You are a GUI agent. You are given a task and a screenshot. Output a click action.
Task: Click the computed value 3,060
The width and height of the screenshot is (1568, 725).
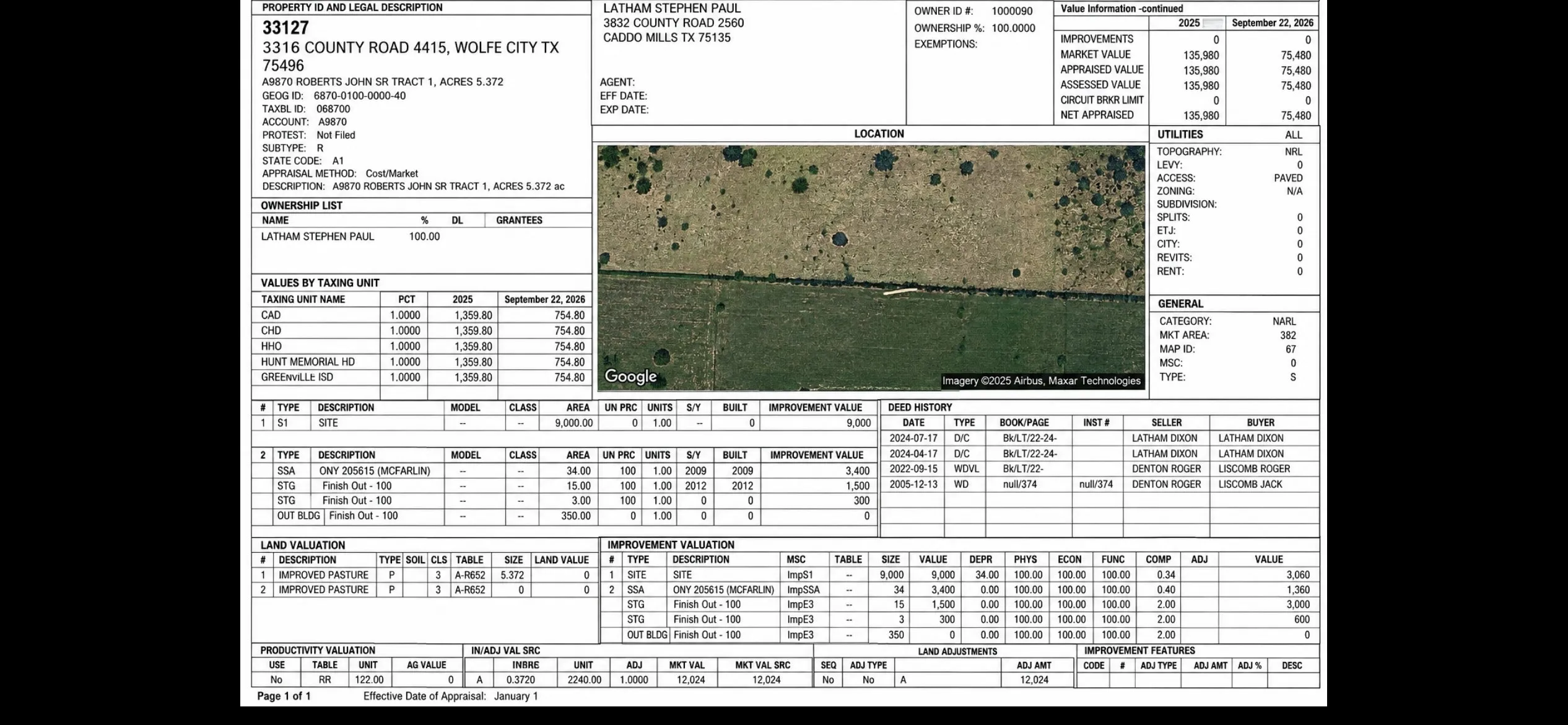[1298, 575]
